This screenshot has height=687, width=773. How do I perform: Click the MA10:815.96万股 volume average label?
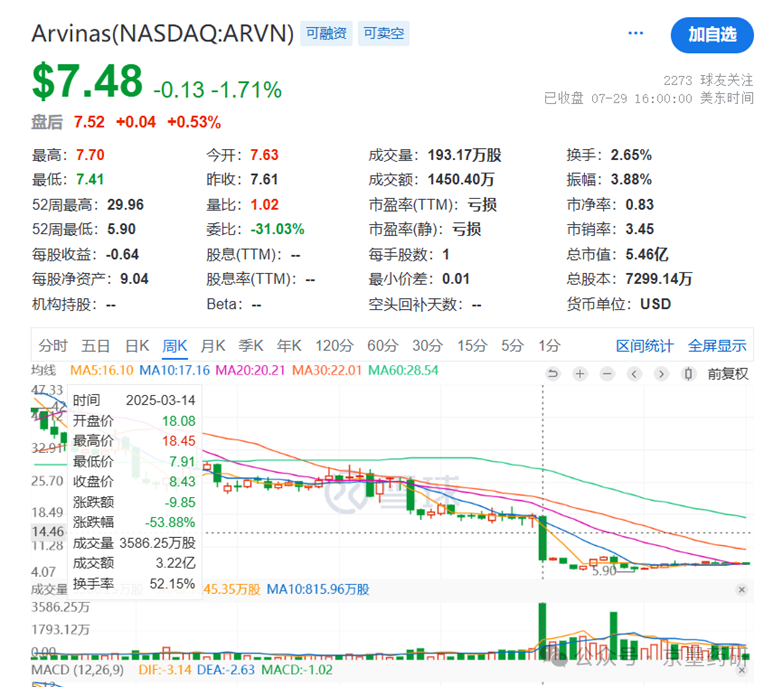point(318,589)
